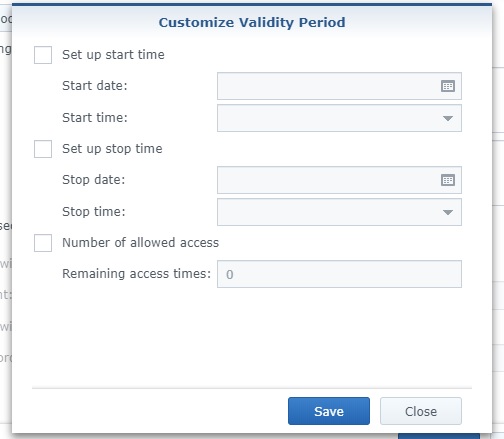Expand the Start time dropdown arrow
The image size is (504, 439).
[x=448, y=118]
